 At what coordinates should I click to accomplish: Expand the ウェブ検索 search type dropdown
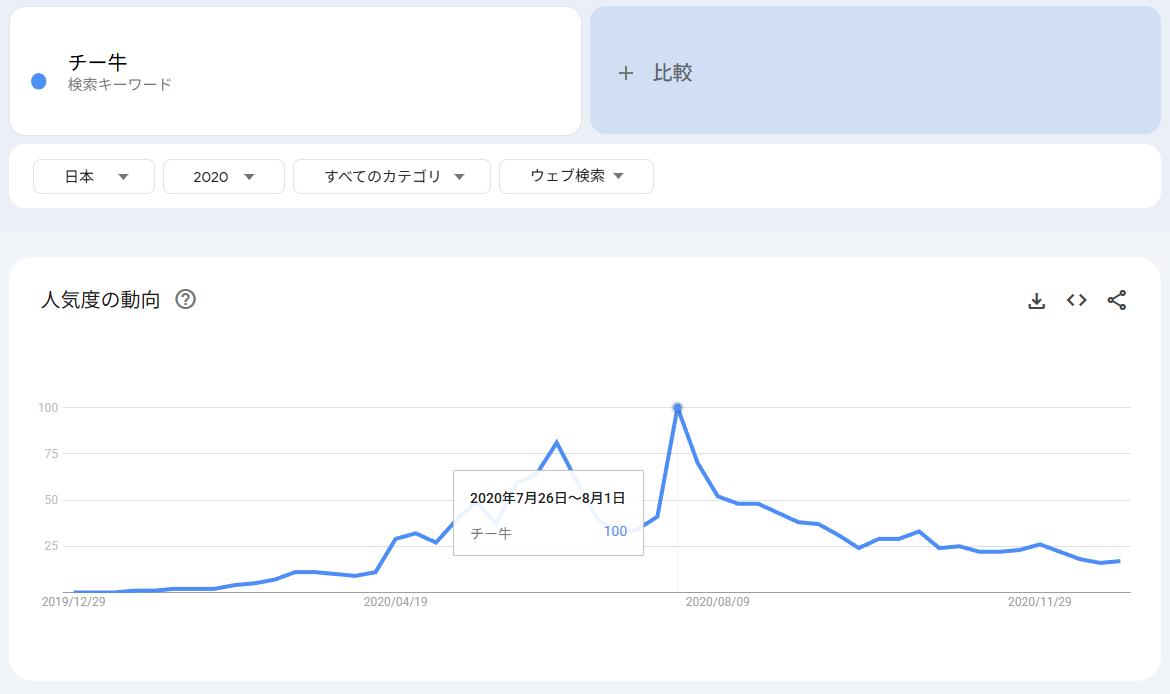pyautogui.click(x=576, y=176)
